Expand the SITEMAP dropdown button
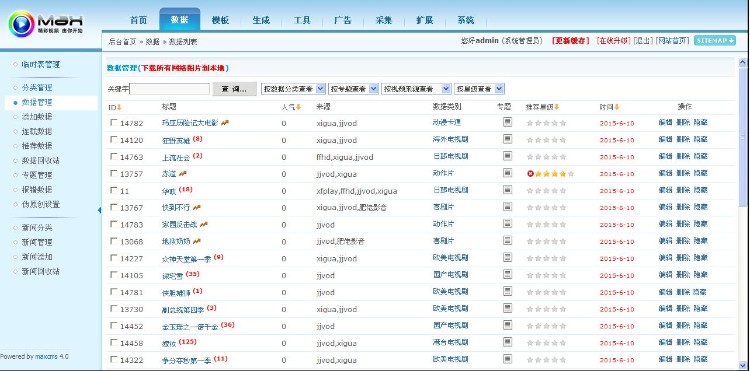This screenshot has width=750, height=371. coord(715,41)
